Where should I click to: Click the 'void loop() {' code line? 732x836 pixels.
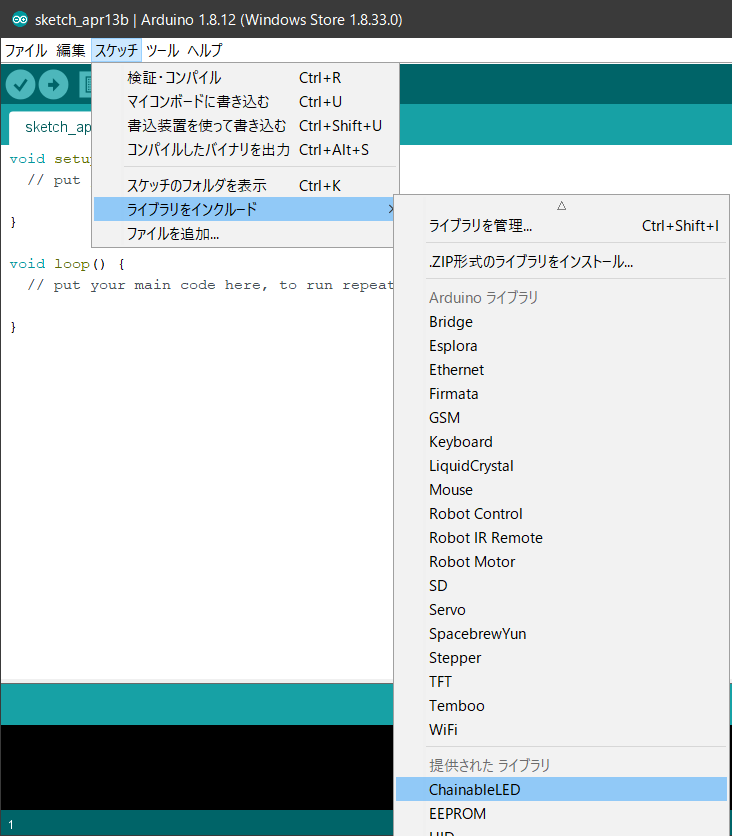click(67, 264)
